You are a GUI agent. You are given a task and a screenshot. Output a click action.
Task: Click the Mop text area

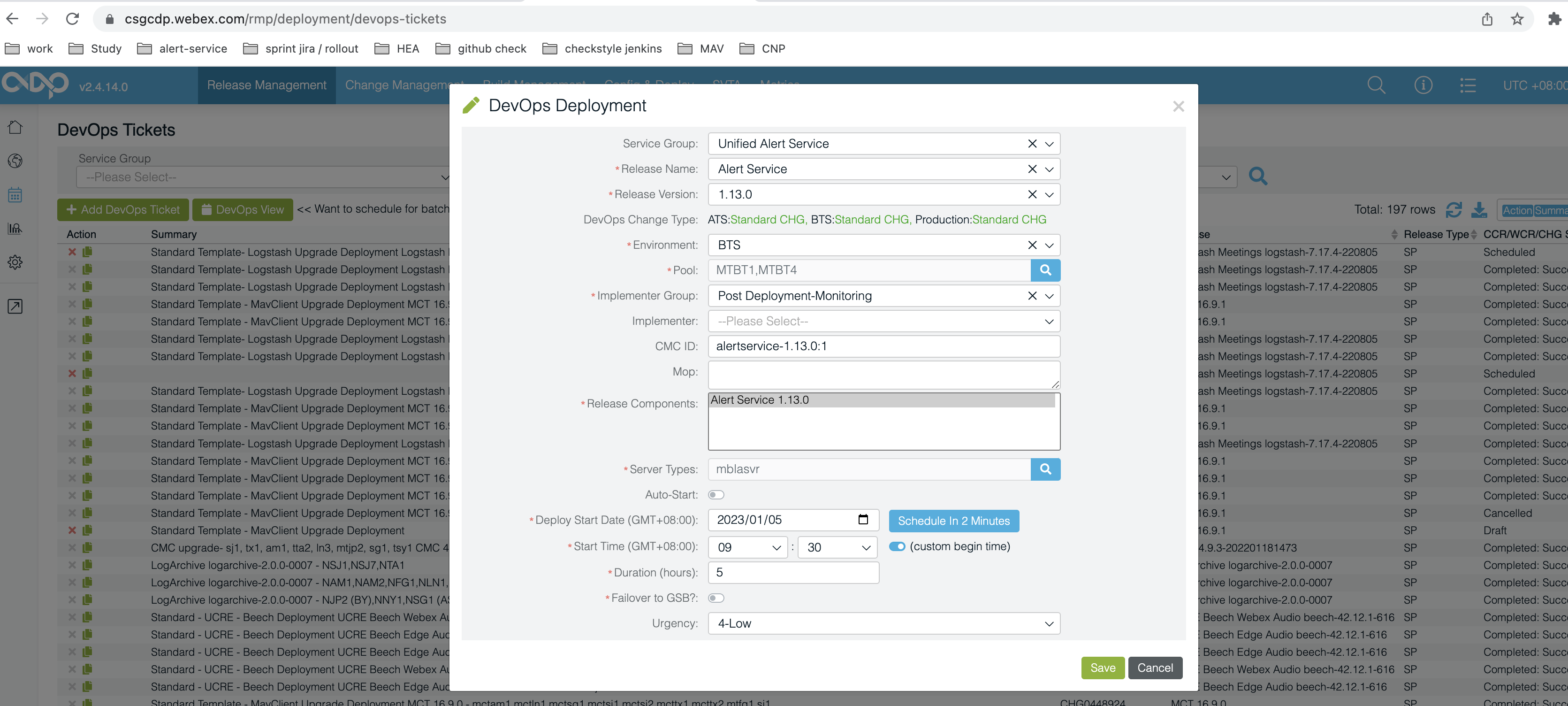click(x=884, y=375)
